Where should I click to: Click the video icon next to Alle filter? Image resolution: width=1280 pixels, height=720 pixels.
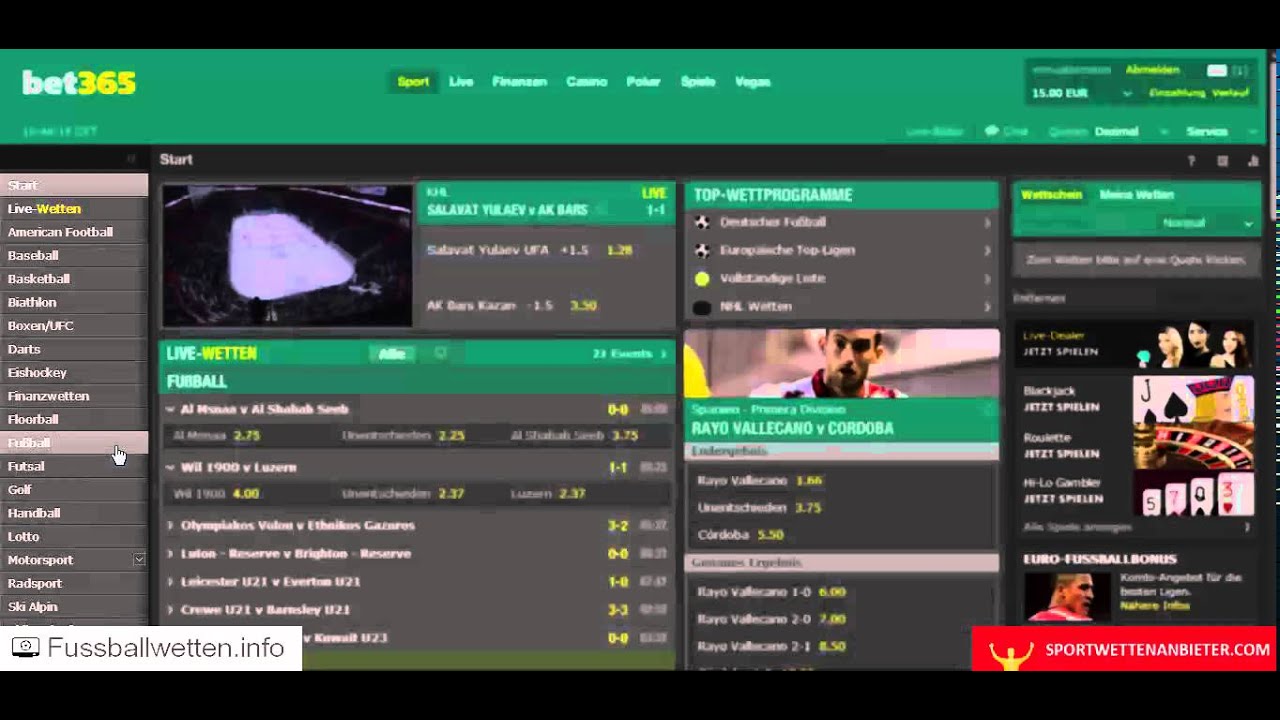440,353
